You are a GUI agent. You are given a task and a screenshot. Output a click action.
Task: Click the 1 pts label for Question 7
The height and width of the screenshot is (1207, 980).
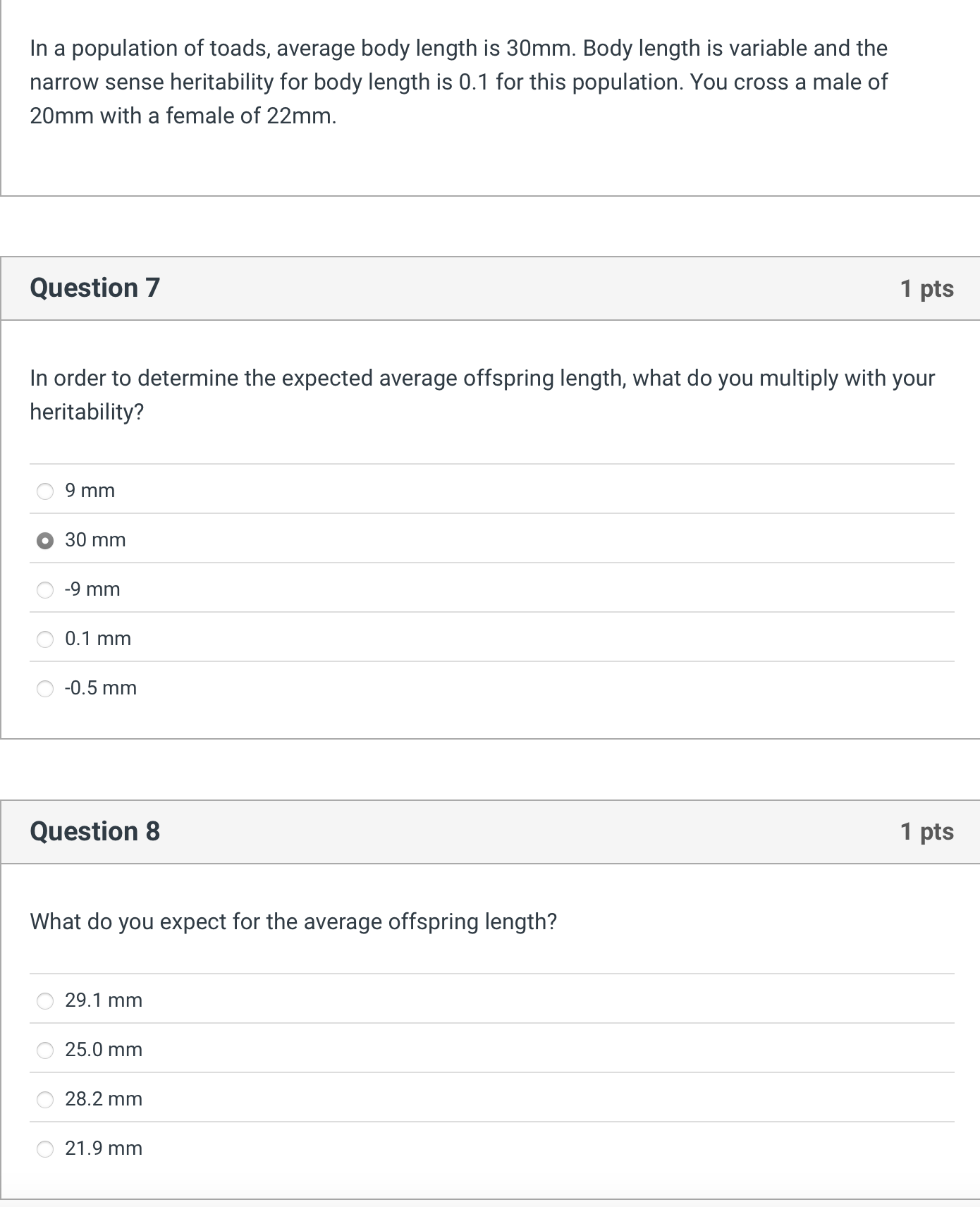926,288
